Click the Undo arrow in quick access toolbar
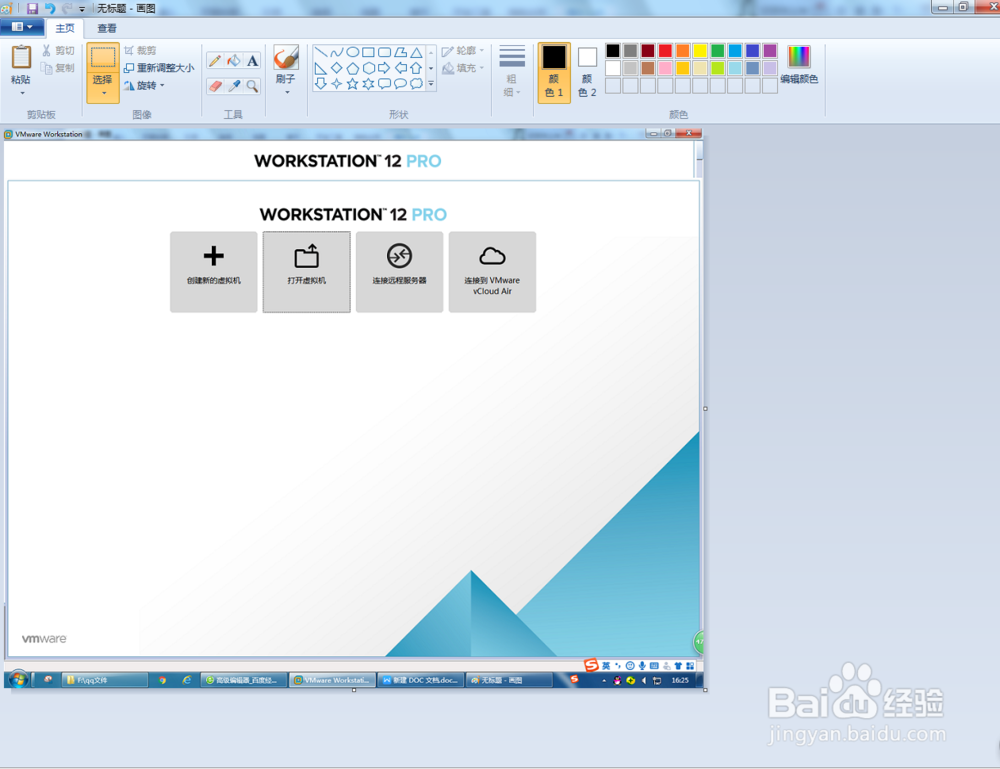Image resolution: width=1000 pixels, height=769 pixels. pos(50,8)
